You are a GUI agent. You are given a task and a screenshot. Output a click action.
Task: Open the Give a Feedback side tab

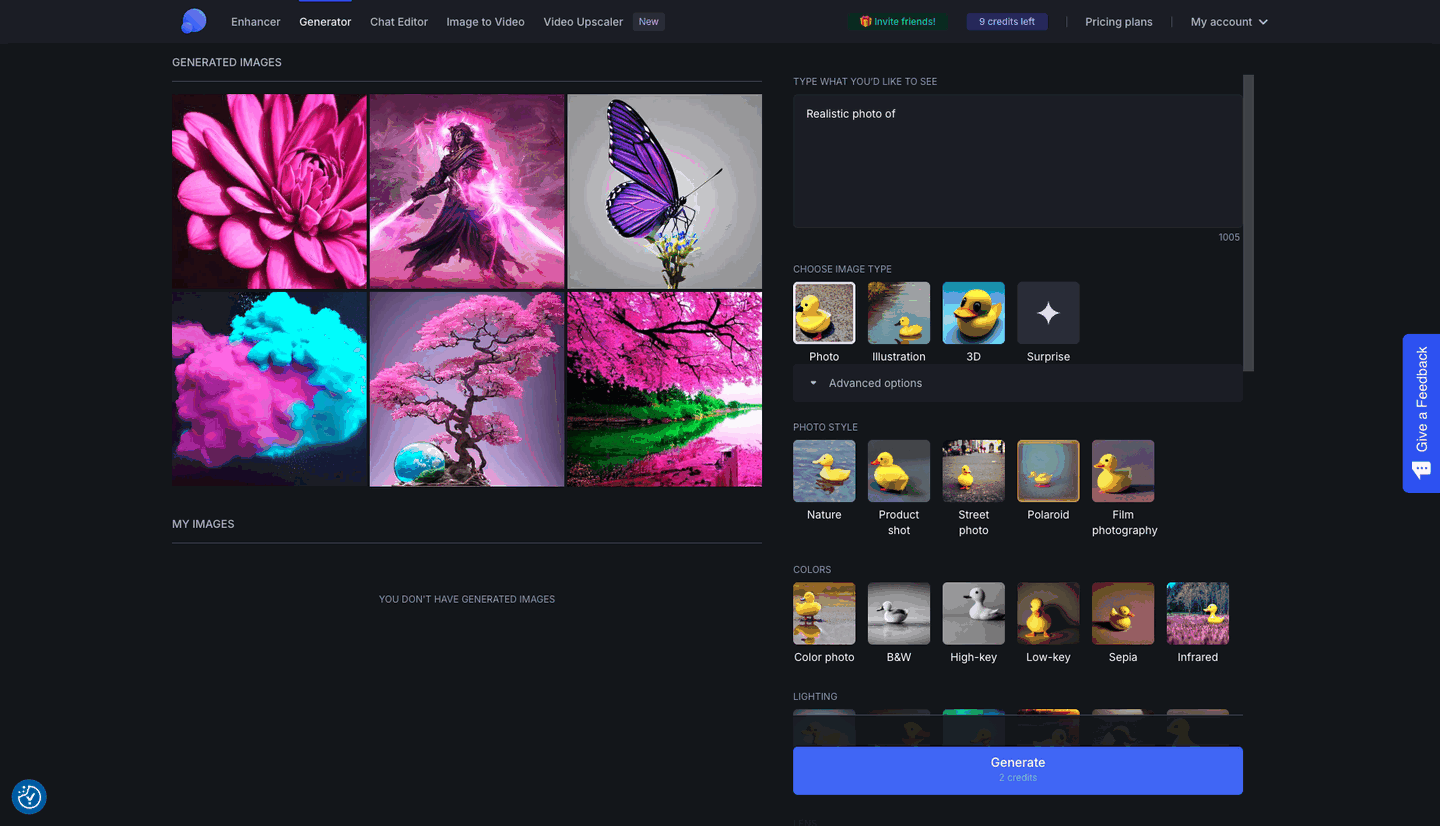tap(1421, 413)
